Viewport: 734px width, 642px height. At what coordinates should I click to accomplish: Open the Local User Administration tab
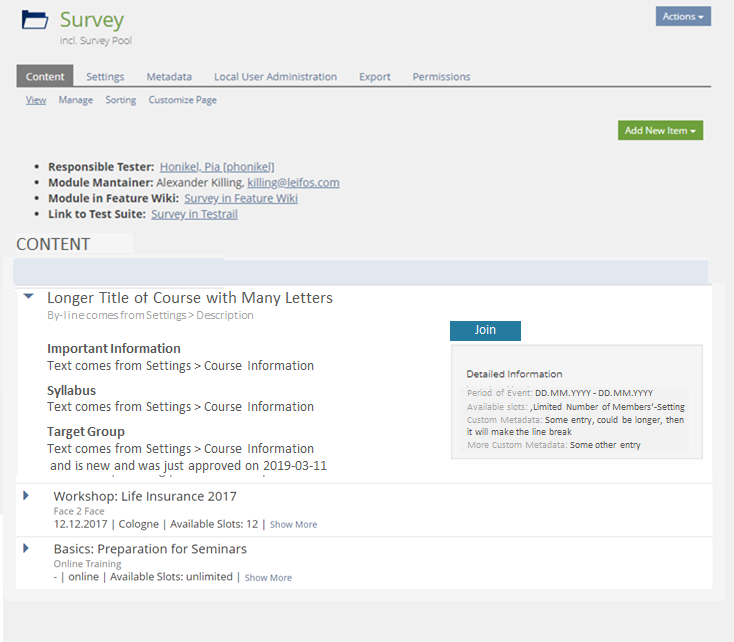[275, 77]
